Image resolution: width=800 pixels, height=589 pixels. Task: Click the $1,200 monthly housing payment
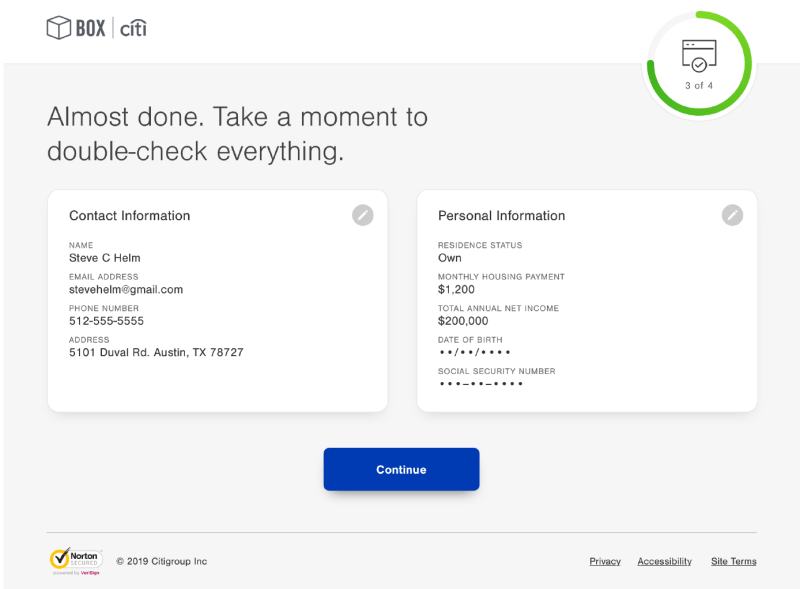tap(456, 290)
